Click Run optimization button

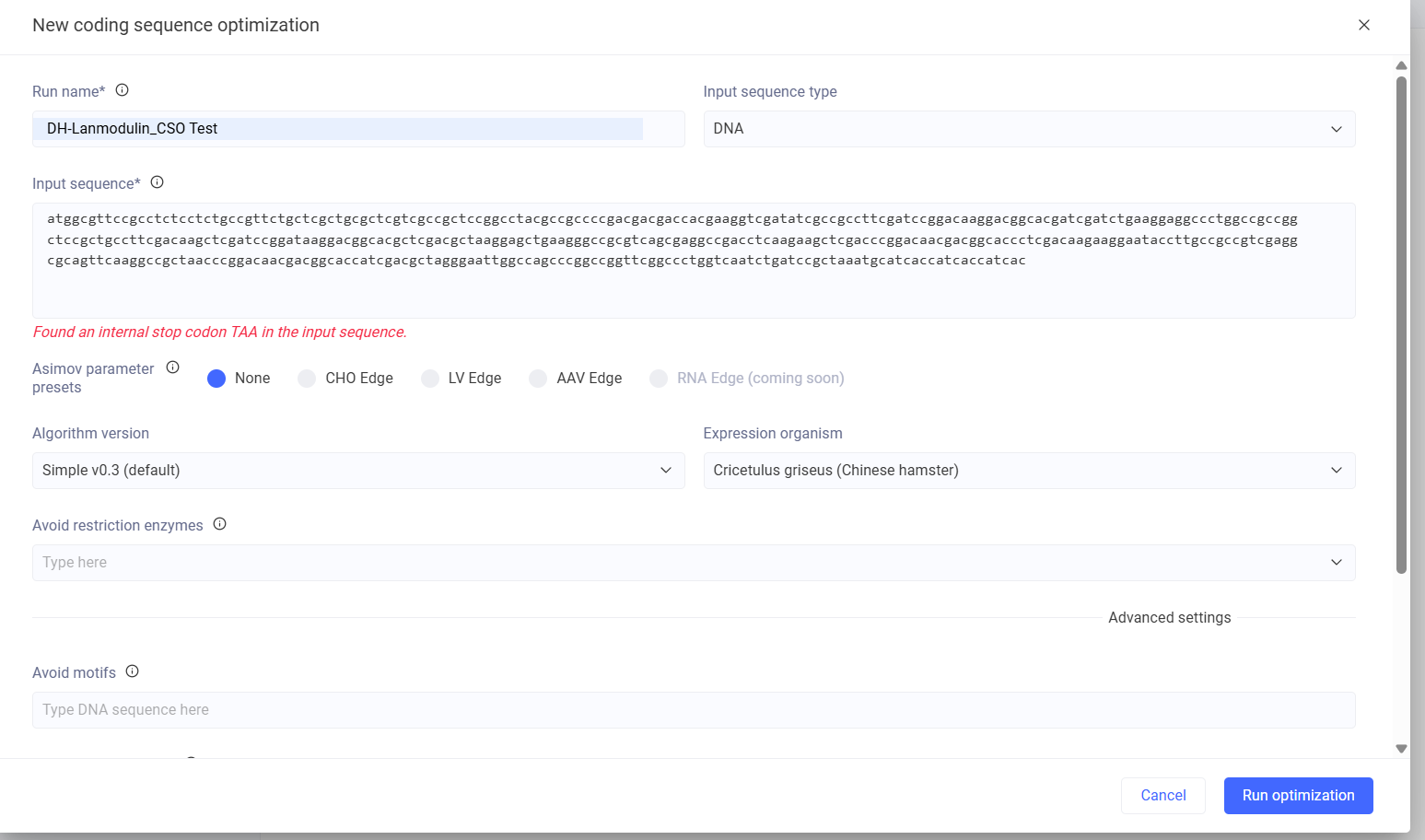tap(1298, 796)
